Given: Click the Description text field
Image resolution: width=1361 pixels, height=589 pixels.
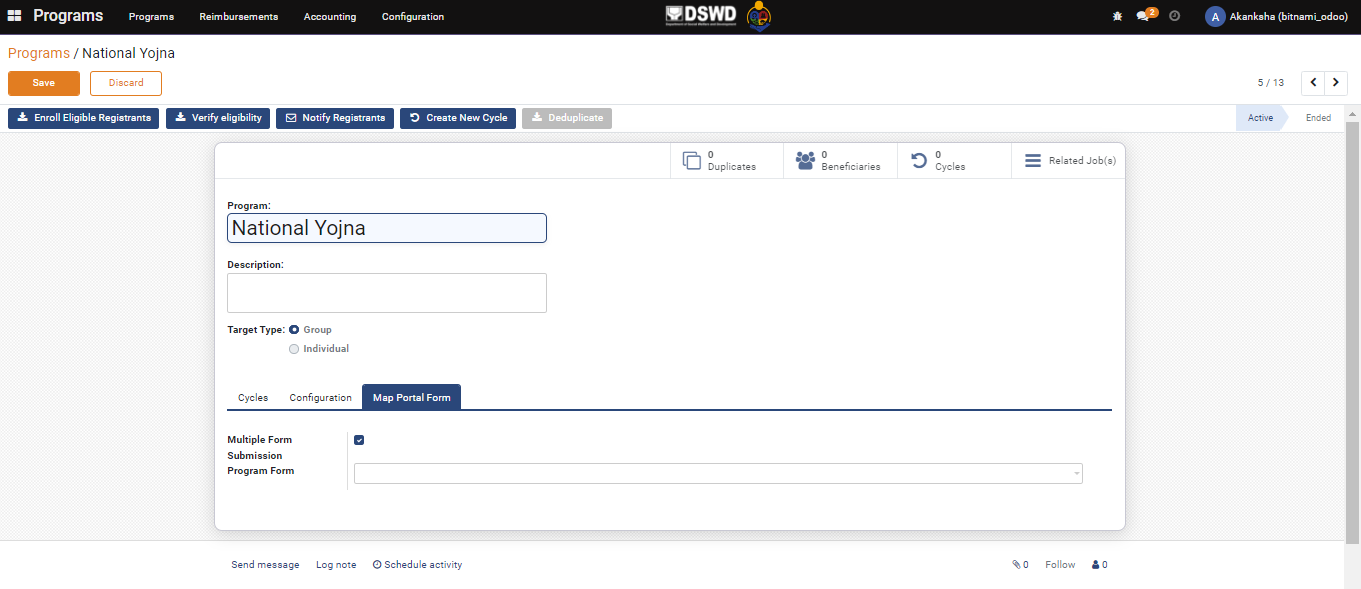Looking at the screenshot, I should click(387, 293).
